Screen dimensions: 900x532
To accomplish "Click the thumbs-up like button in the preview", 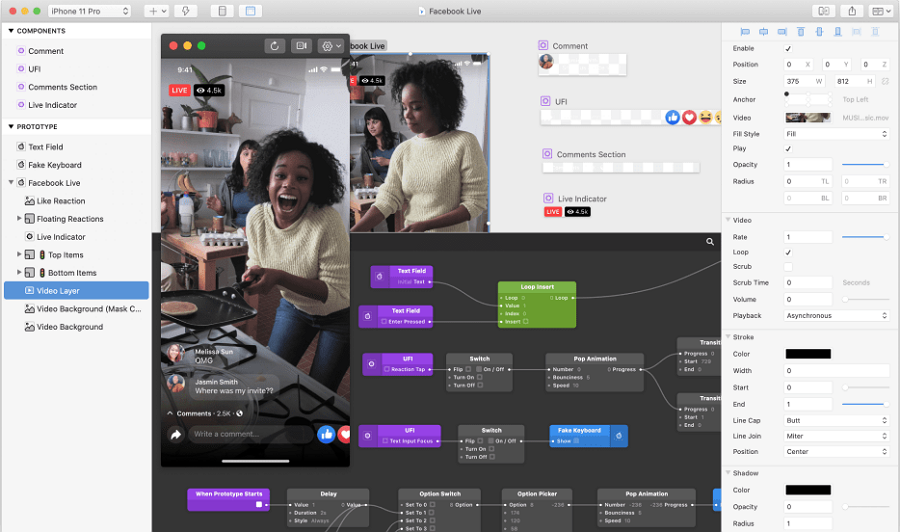I will pyautogui.click(x=326, y=434).
